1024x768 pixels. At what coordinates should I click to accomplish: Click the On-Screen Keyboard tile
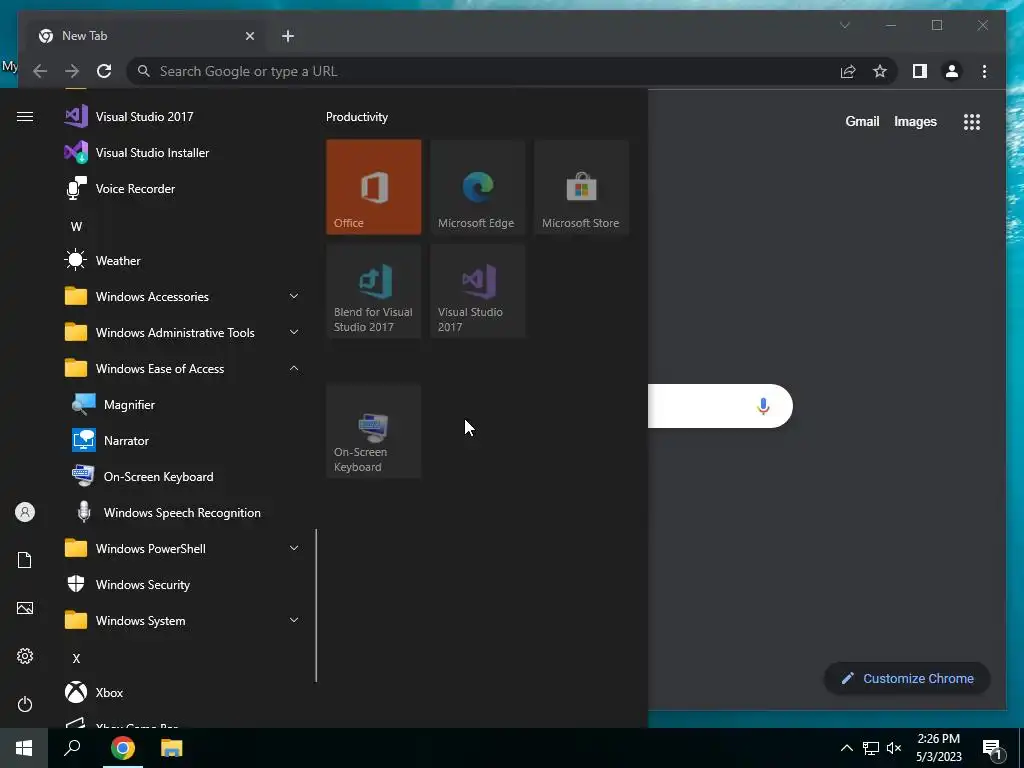click(374, 431)
